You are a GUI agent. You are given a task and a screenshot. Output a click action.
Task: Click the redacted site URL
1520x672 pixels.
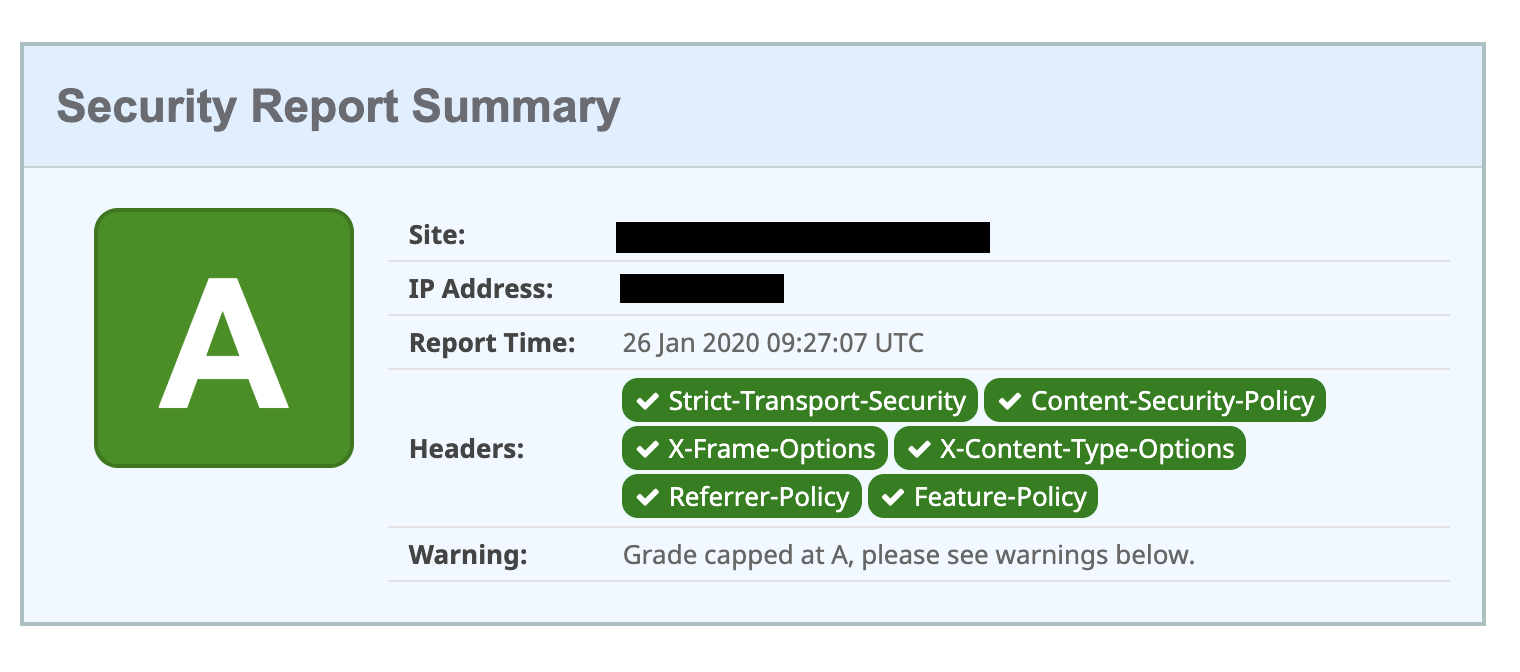pyautogui.click(x=803, y=237)
